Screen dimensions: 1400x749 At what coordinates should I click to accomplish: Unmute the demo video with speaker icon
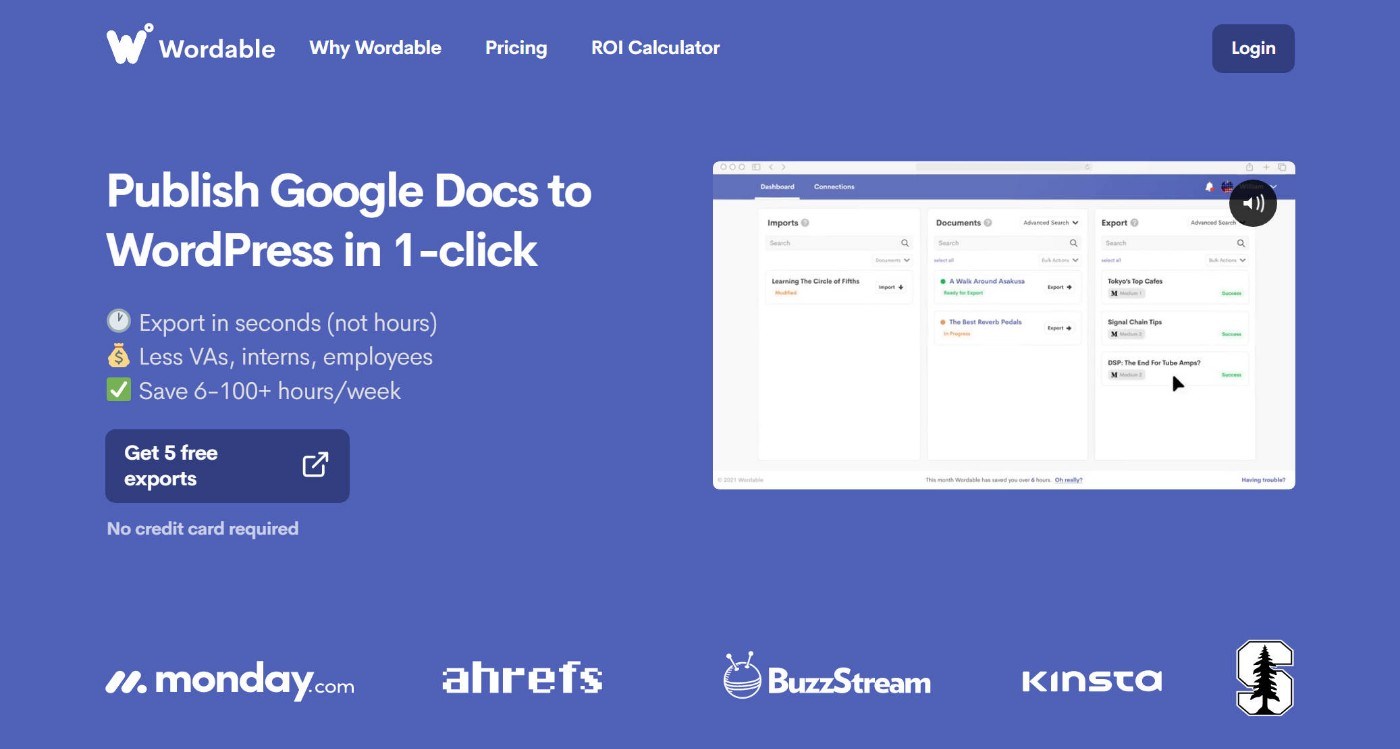click(1253, 203)
